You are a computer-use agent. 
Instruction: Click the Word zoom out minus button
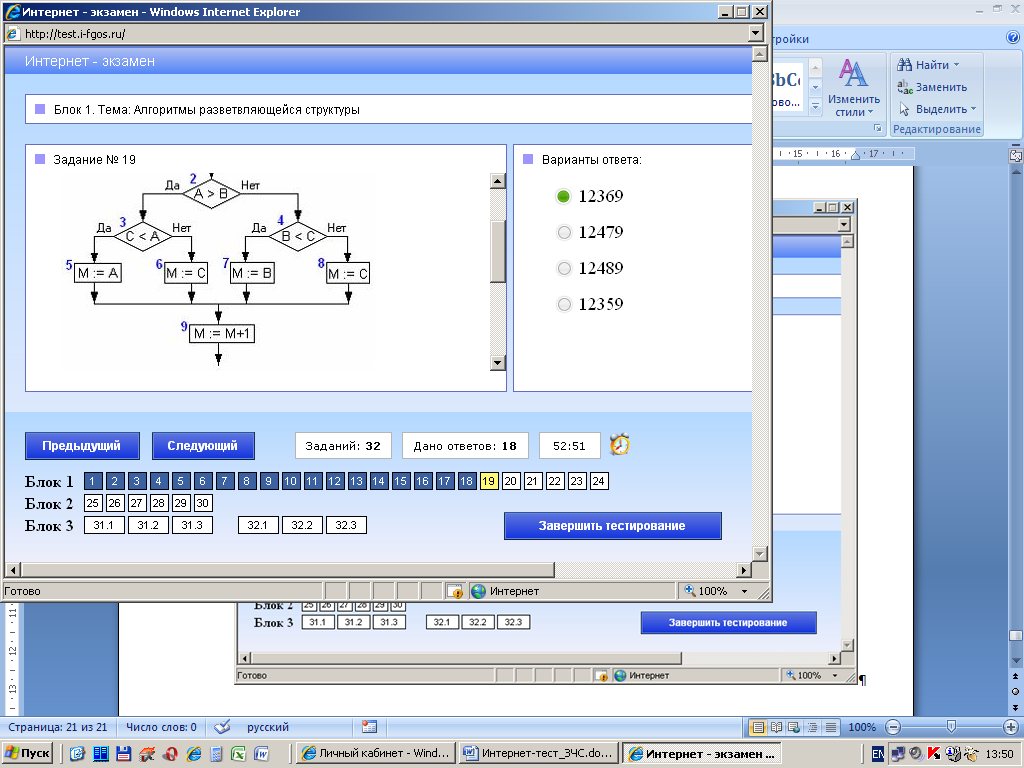893,727
